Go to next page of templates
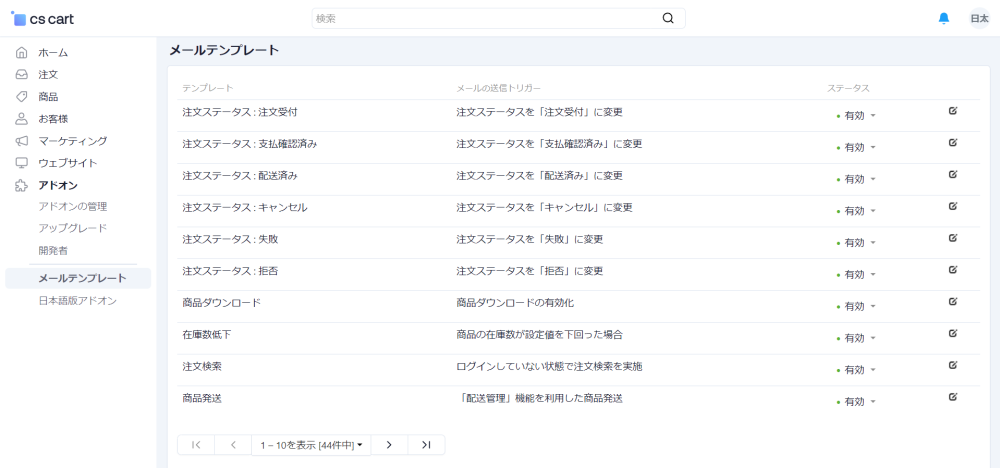This screenshot has height=468, width=1000. pos(389,444)
